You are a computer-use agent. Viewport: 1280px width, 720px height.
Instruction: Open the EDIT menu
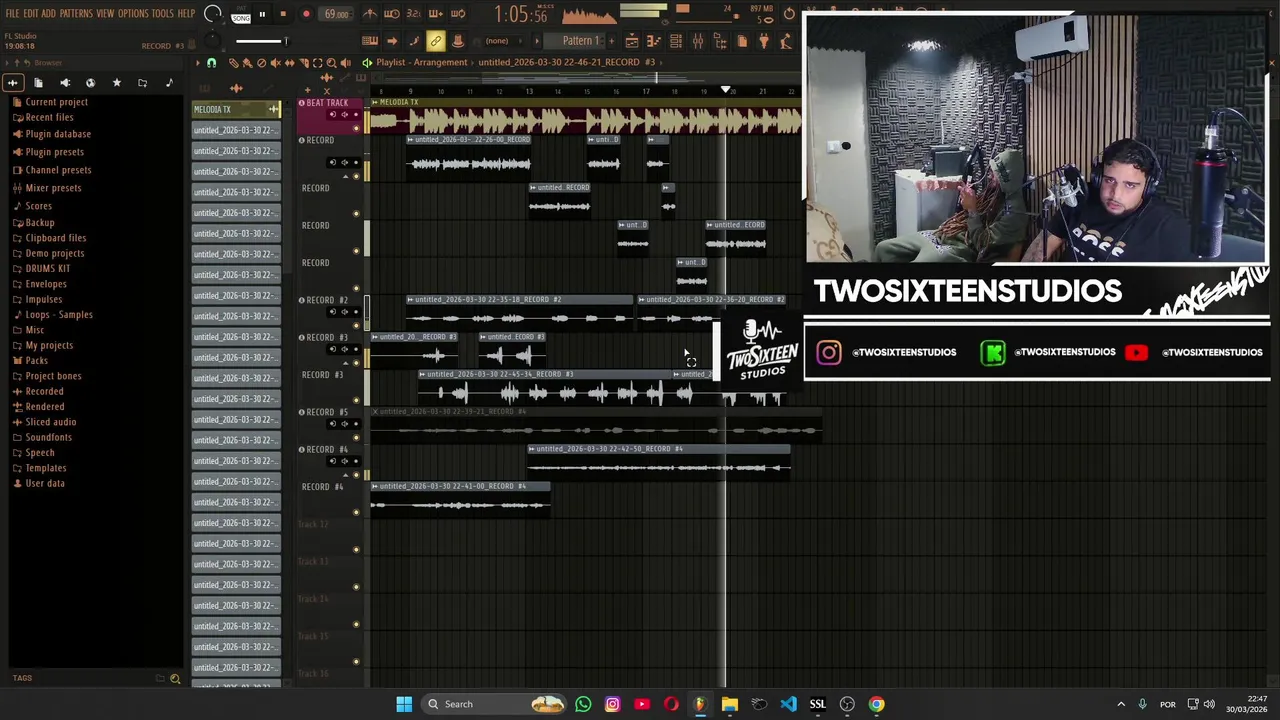click(31, 14)
